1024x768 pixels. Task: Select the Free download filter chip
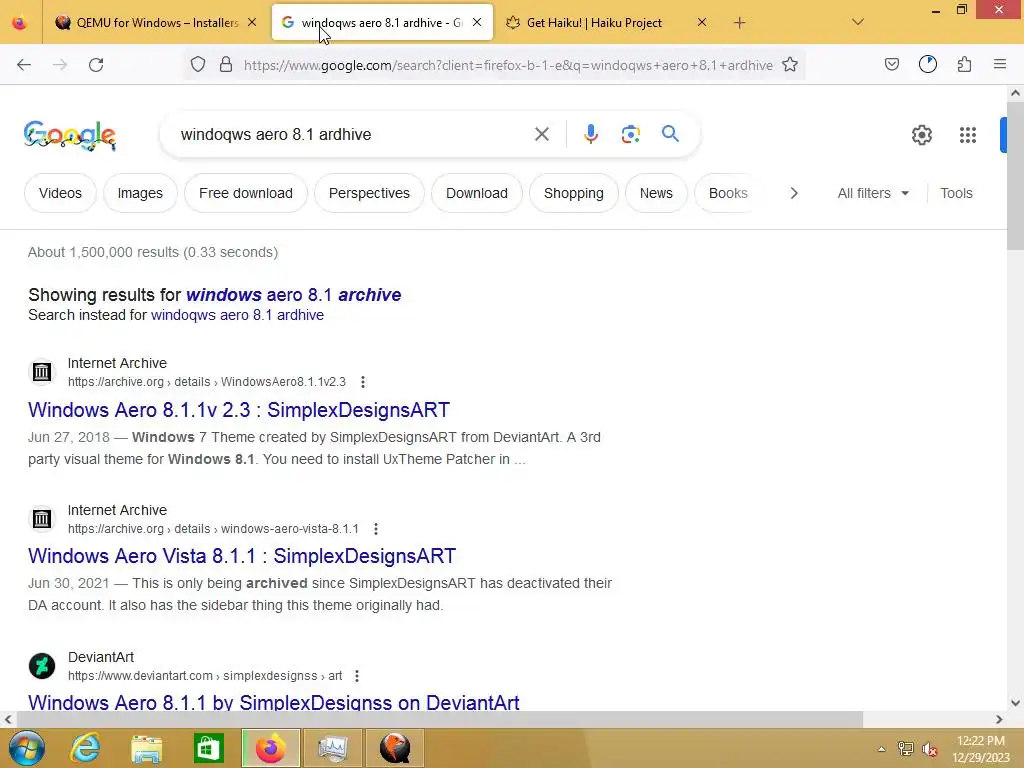pyautogui.click(x=246, y=193)
